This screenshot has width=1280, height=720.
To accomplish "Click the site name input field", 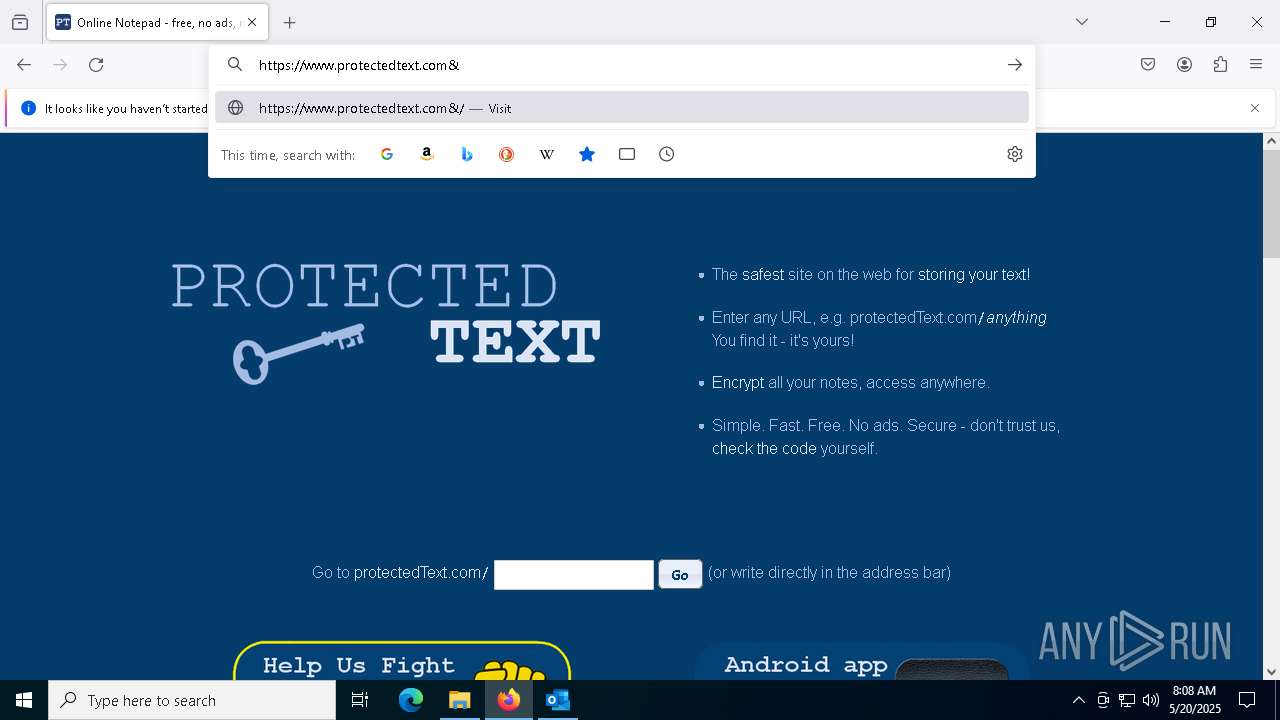I will tap(574, 574).
